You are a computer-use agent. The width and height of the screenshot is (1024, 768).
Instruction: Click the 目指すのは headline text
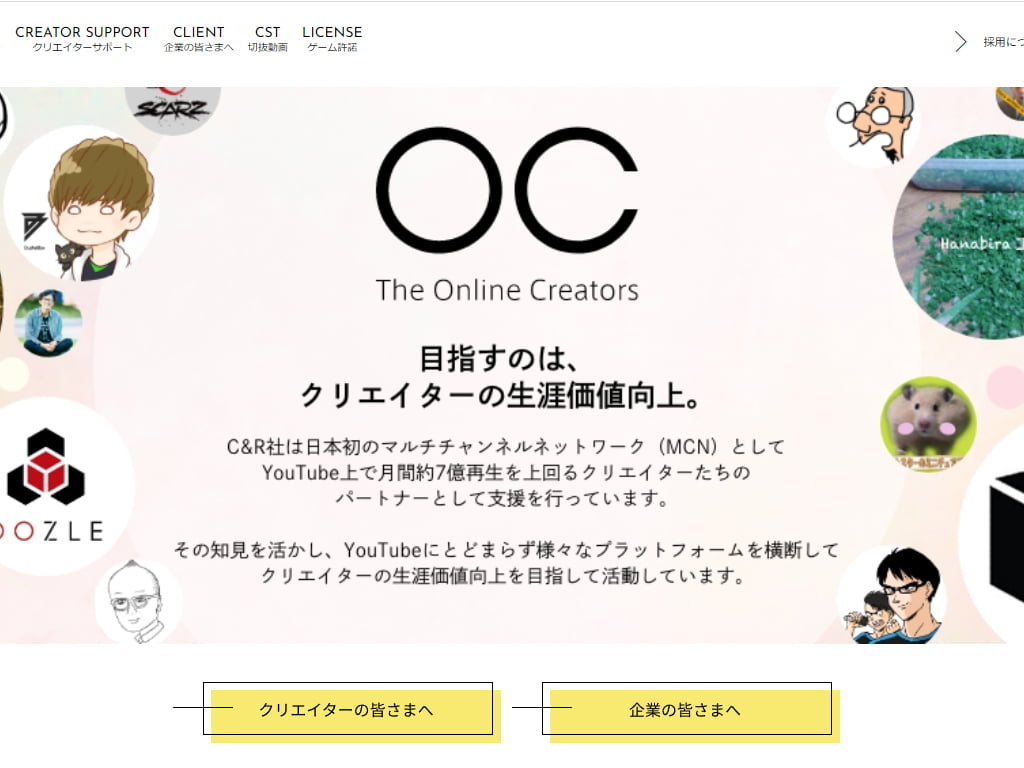(499, 359)
